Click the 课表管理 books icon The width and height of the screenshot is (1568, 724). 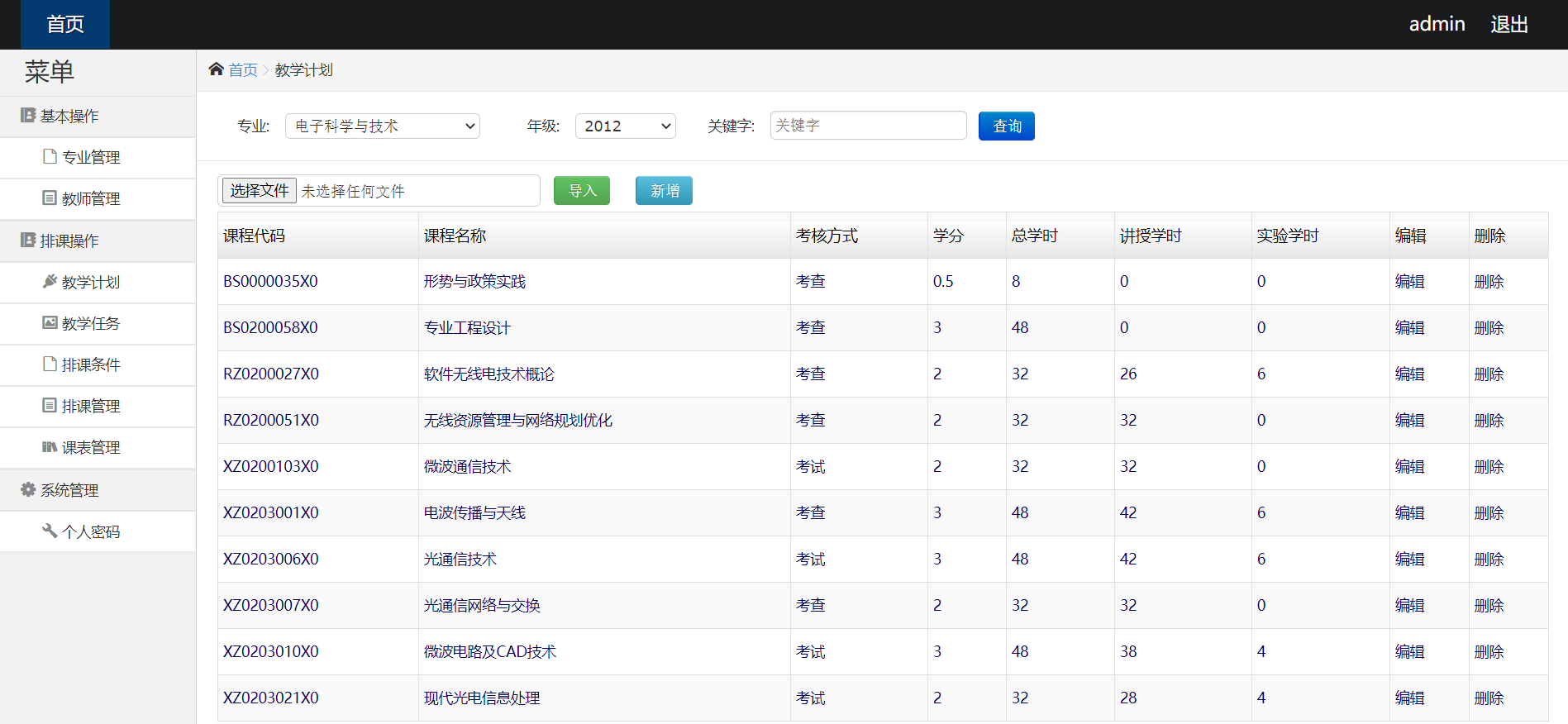(50, 447)
